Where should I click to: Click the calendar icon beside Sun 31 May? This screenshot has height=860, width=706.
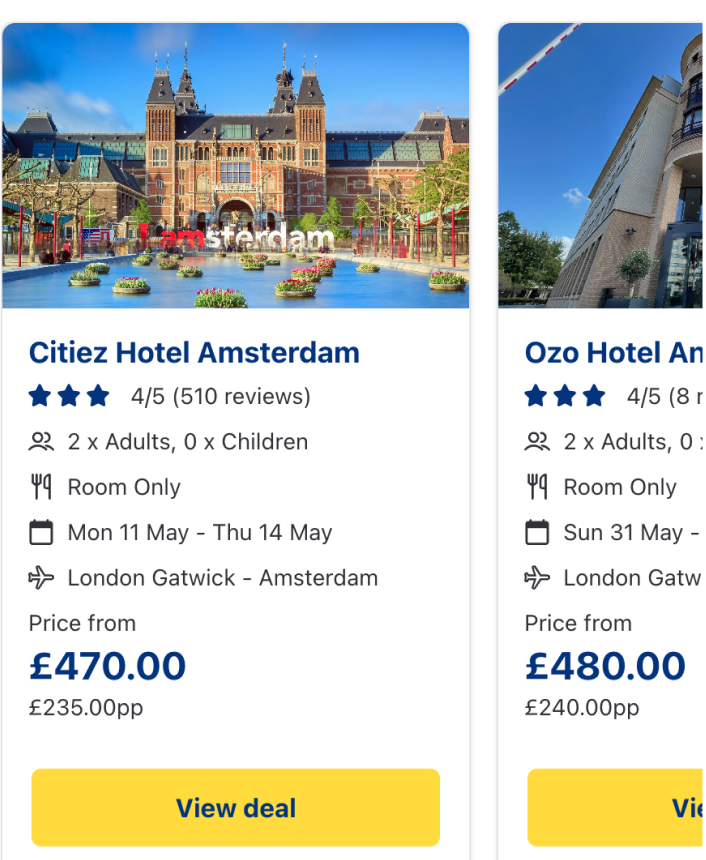click(537, 532)
